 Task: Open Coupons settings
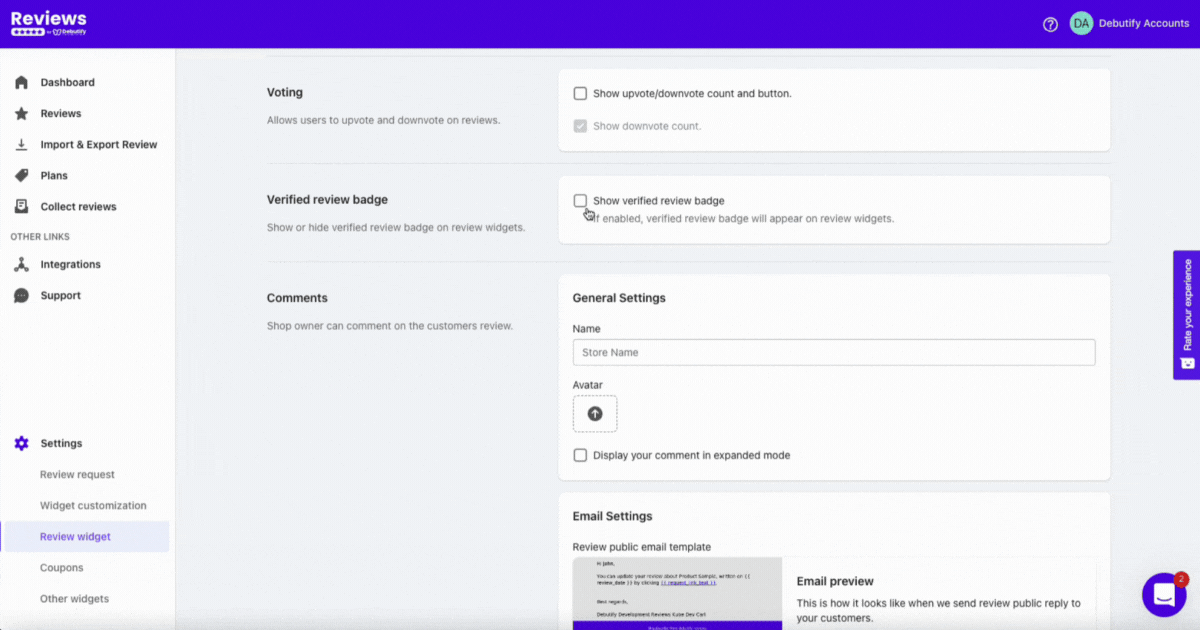(x=61, y=567)
